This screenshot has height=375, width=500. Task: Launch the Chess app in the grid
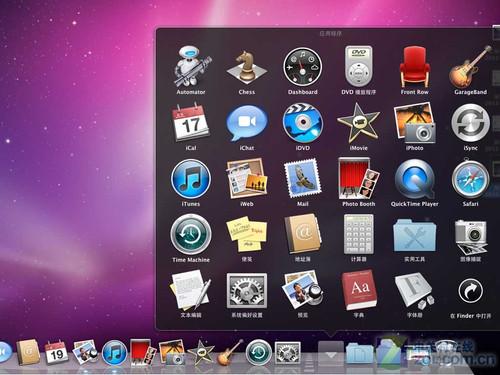(x=247, y=66)
